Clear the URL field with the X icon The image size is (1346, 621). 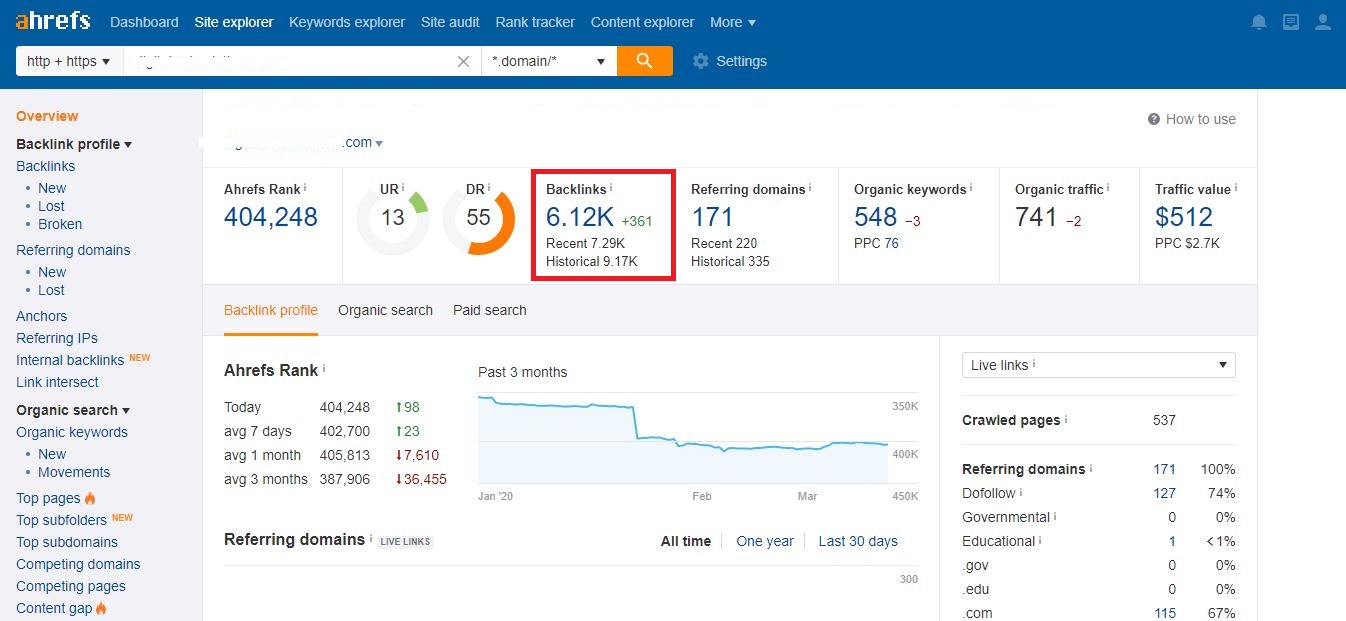pos(463,61)
